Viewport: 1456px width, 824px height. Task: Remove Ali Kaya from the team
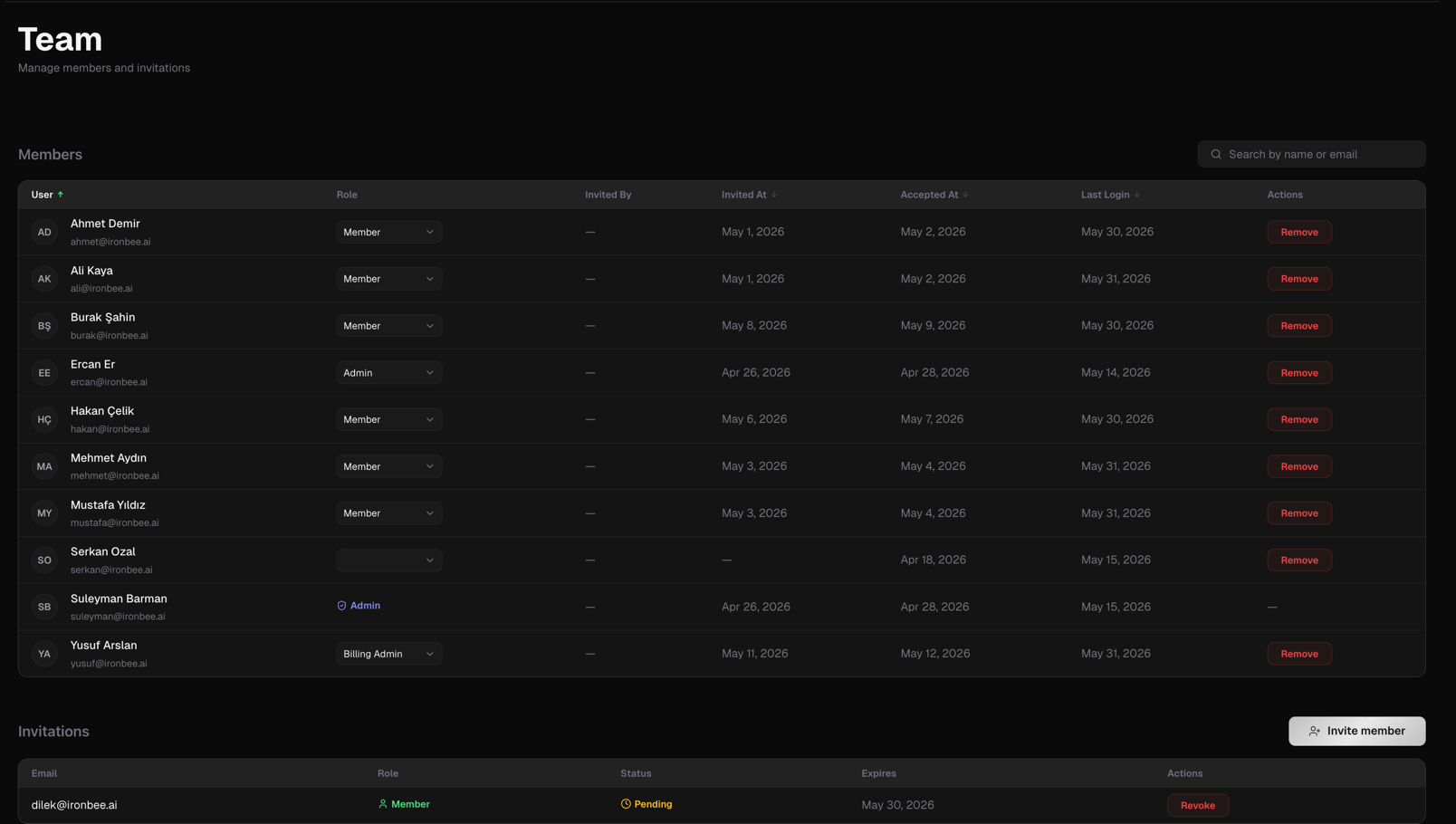(x=1299, y=279)
